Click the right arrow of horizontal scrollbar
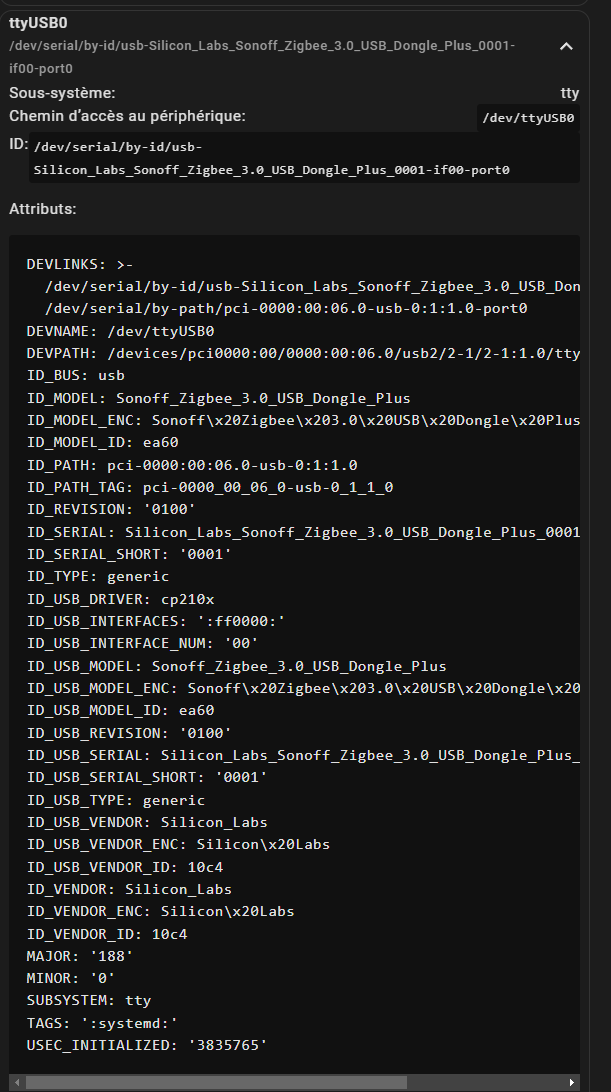The height and width of the screenshot is (1092, 611). tap(572, 1082)
